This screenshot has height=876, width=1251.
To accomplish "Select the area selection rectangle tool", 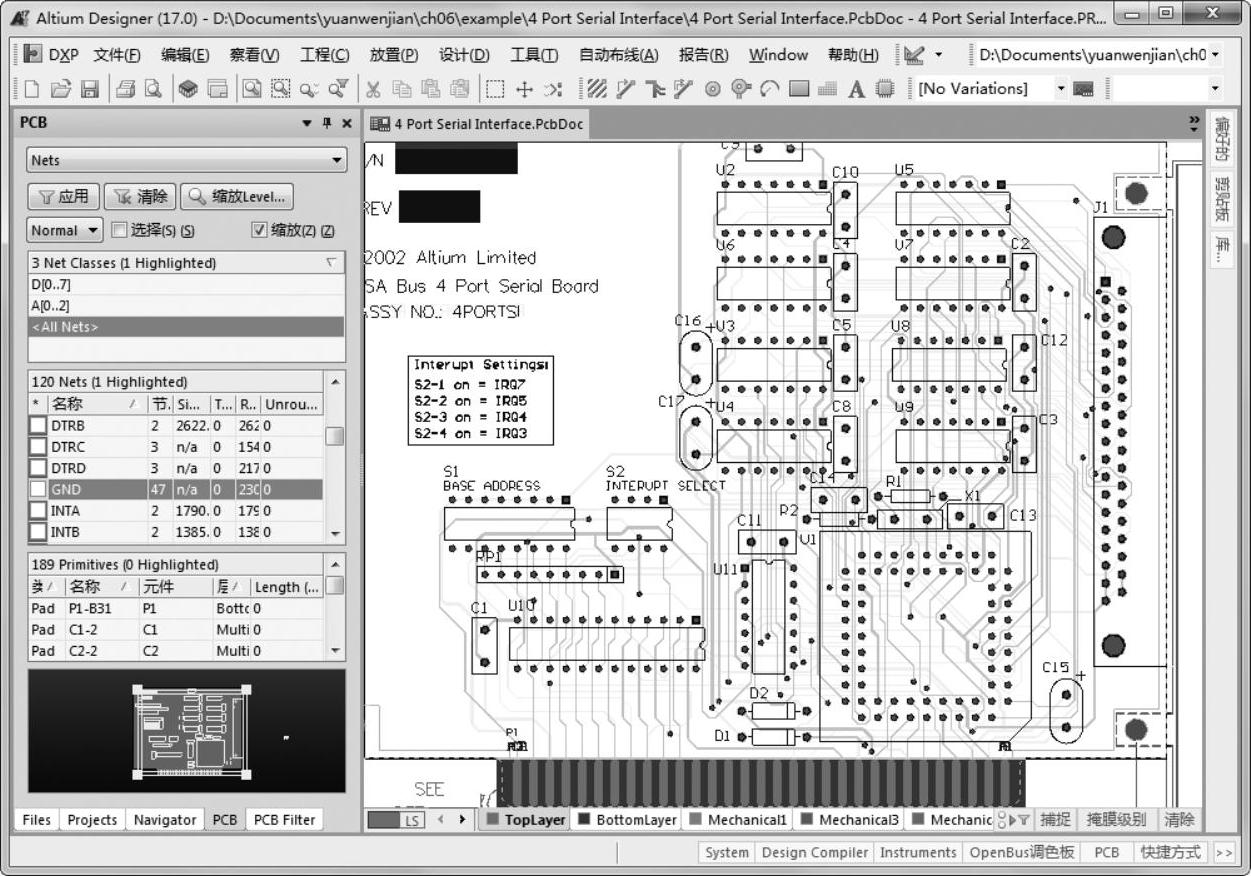I will [494, 89].
